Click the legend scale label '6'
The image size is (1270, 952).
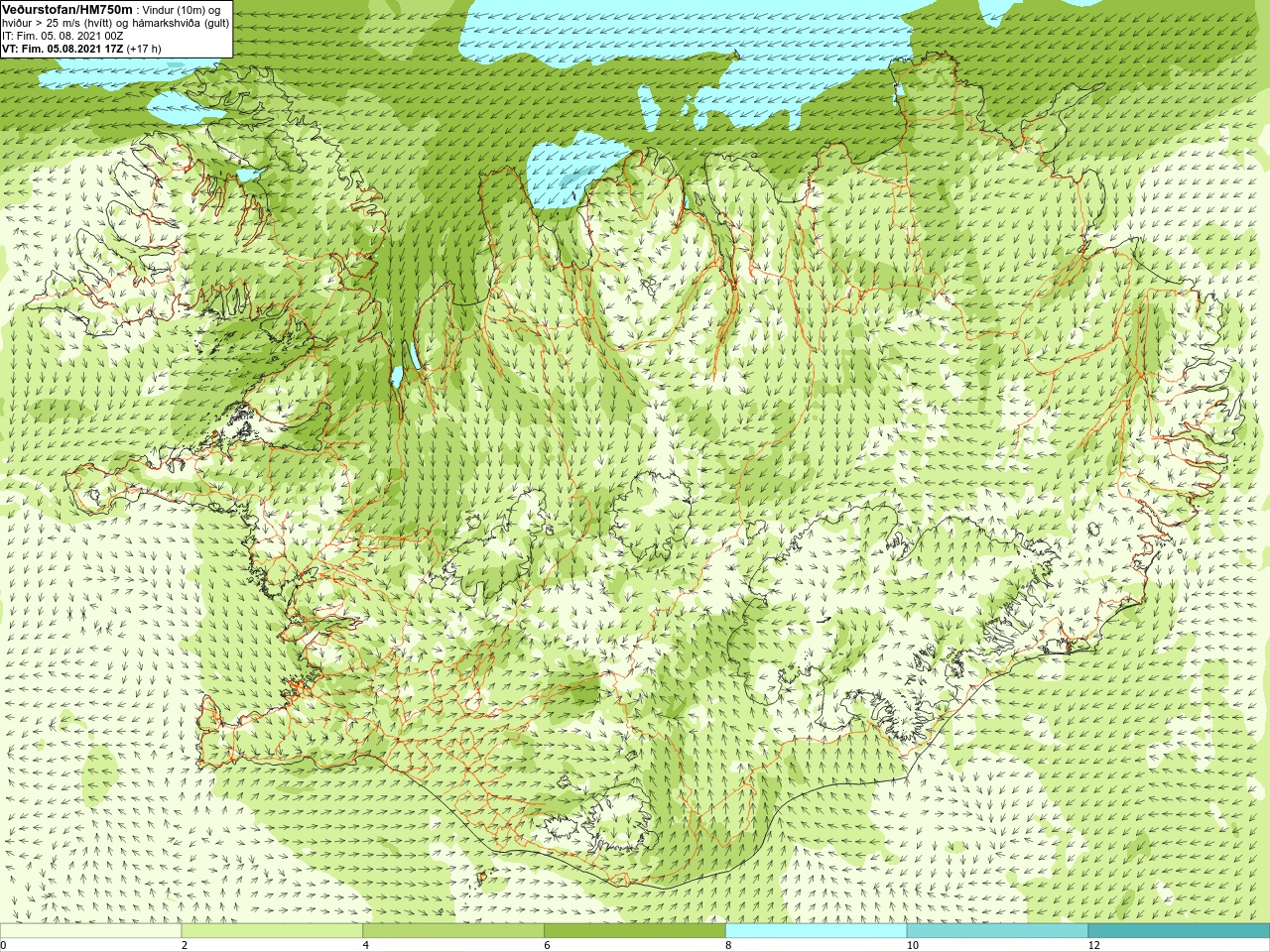point(548,945)
